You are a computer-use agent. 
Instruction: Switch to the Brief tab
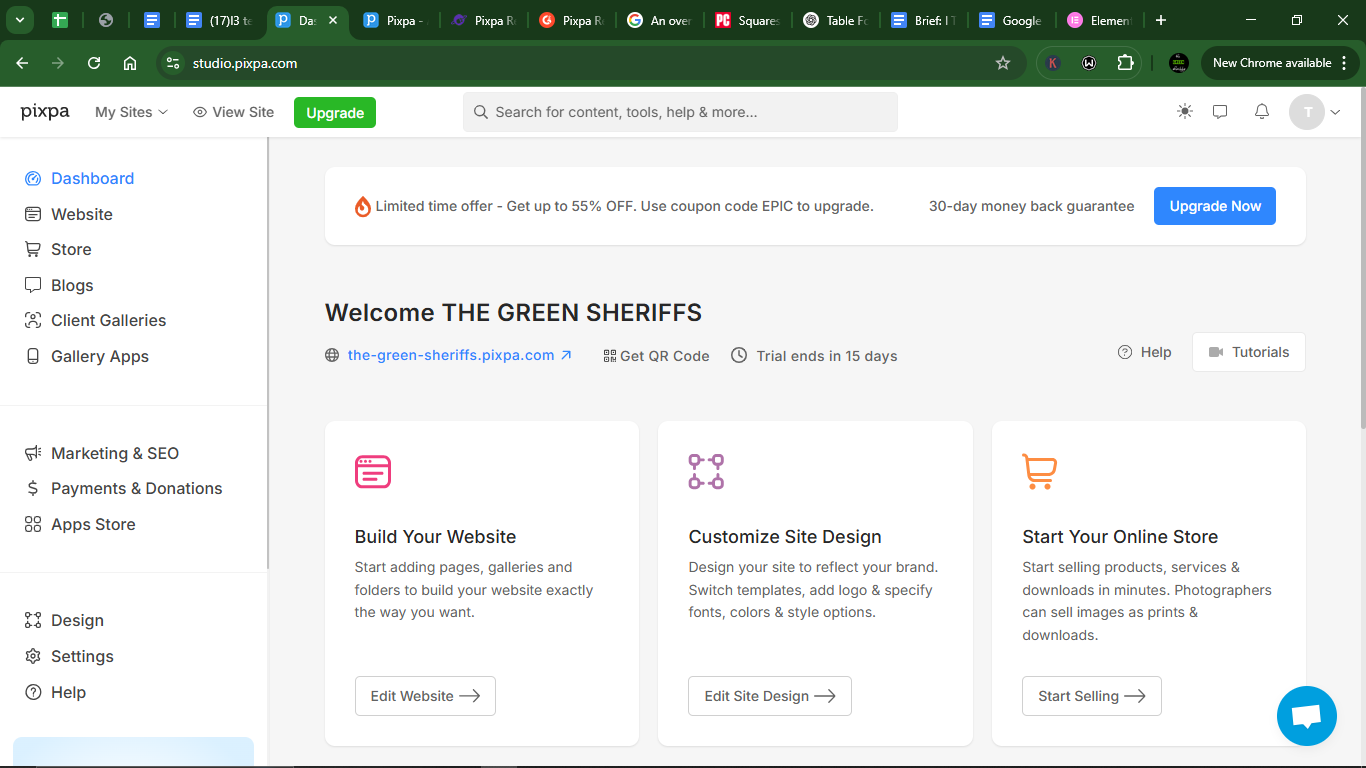923,20
